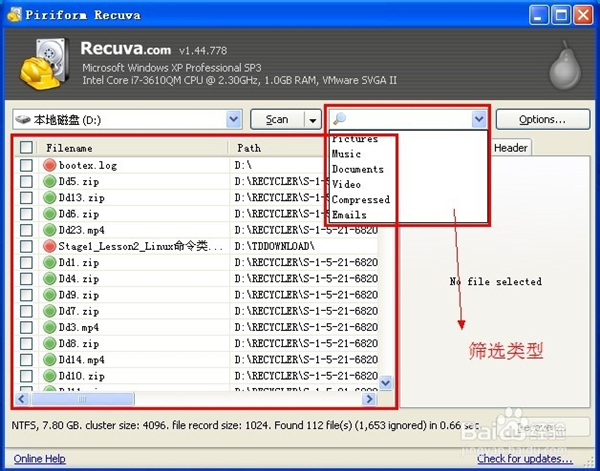This screenshot has width=600, height=471.
Task: Select the Dd14.mp4 file row
Action: click(197, 359)
